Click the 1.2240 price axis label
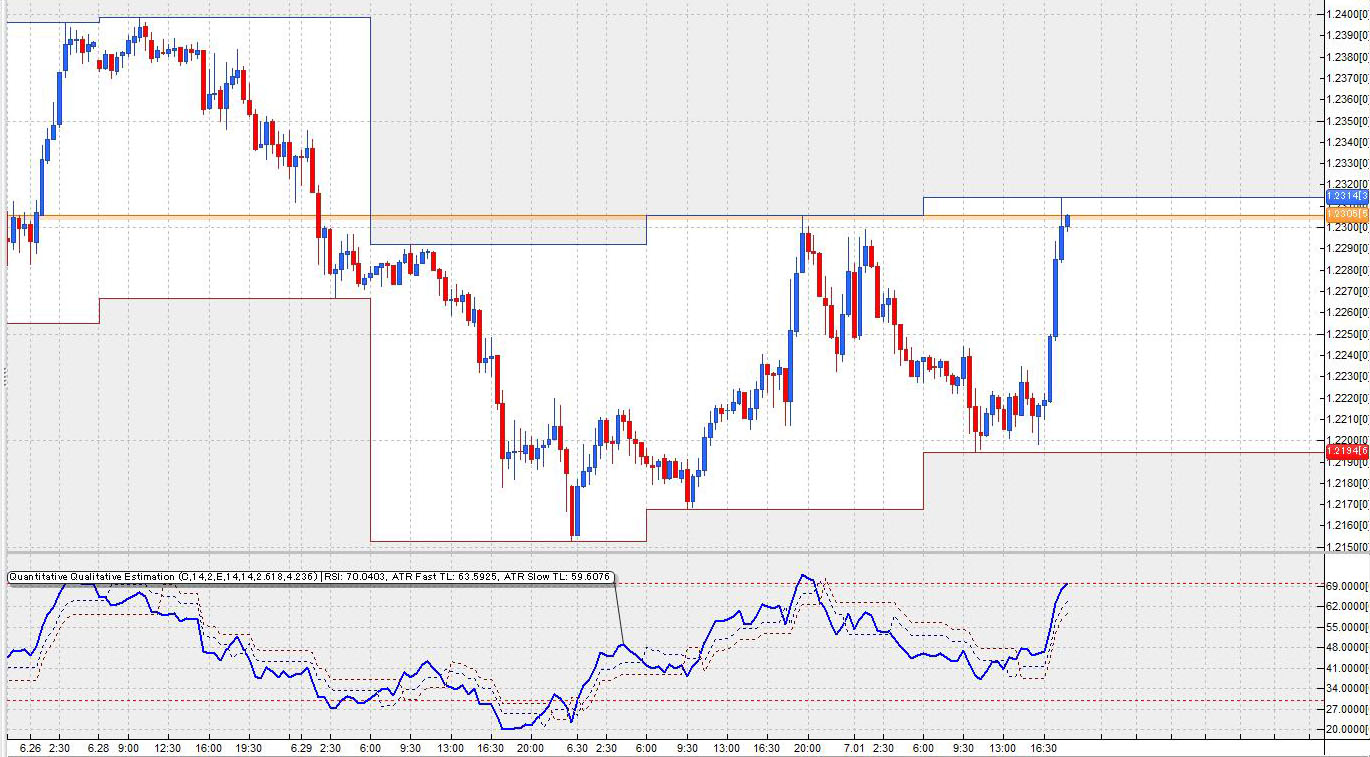Viewport: 1370px width, 757px height. pos(1349,355)
